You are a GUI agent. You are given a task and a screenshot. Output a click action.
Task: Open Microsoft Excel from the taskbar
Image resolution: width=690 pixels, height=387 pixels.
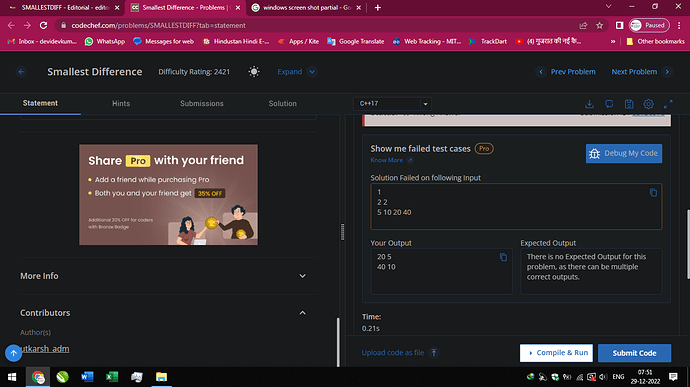pyautogui.click(x=112, y=377)
